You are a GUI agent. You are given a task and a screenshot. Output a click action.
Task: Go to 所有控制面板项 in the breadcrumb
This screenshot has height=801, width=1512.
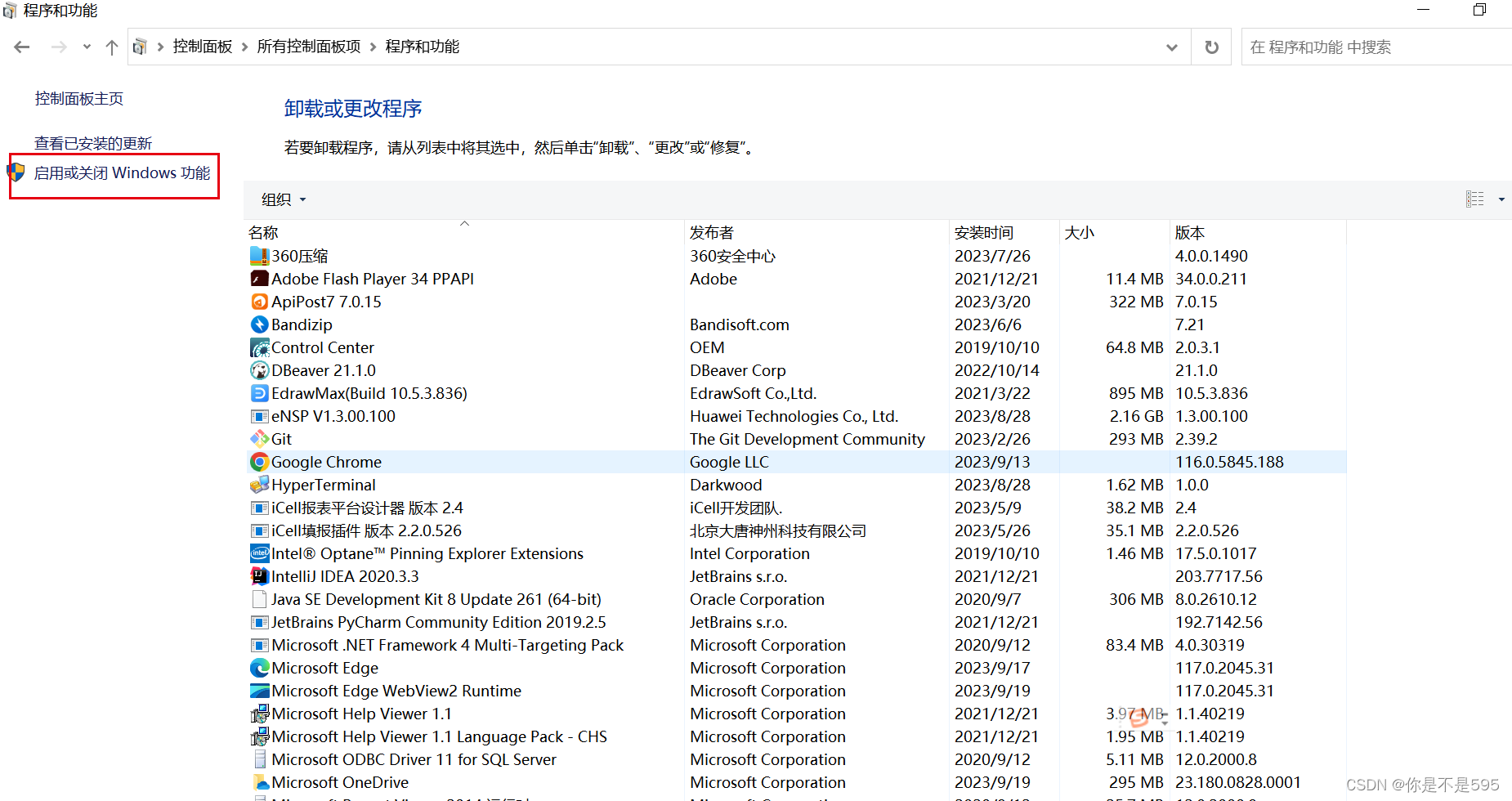pyautogui.click(x=309, y=47)
